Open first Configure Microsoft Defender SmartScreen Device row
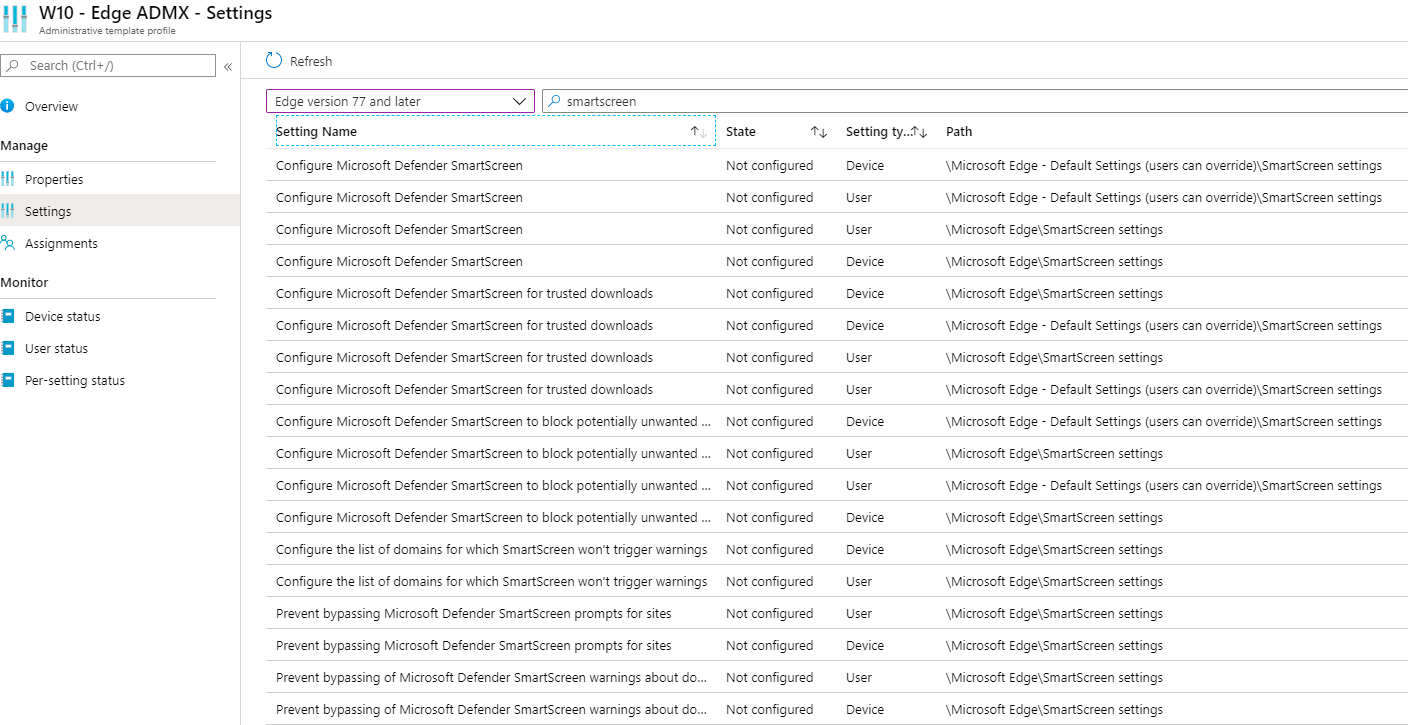Image resolution: width=1408 pixels, height=725 pixels. 837,165
